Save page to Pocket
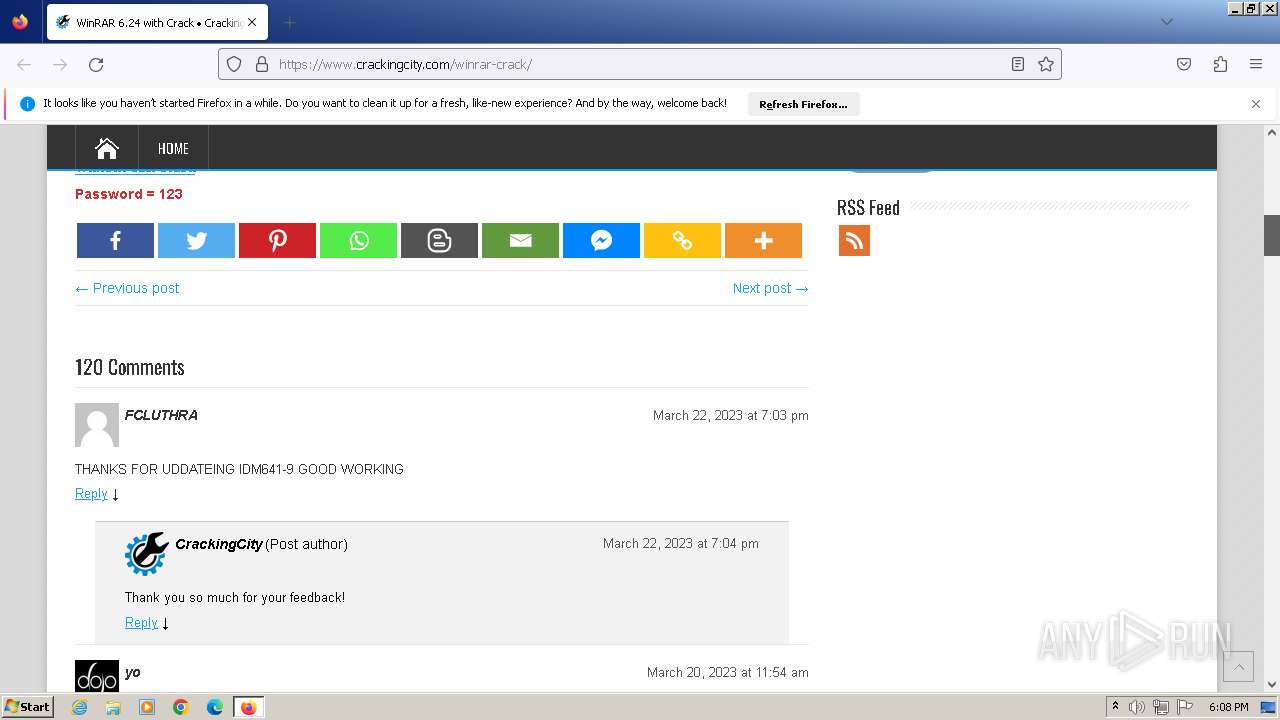The height and width of the screenshot is (720, 1280). [1184, 64]
